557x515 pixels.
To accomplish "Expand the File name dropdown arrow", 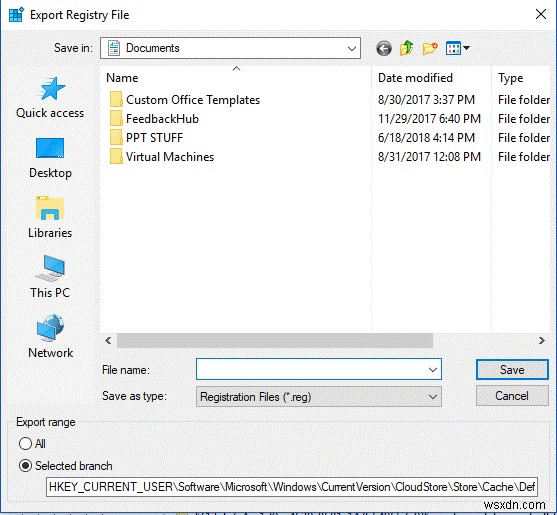I will point(433,370).
